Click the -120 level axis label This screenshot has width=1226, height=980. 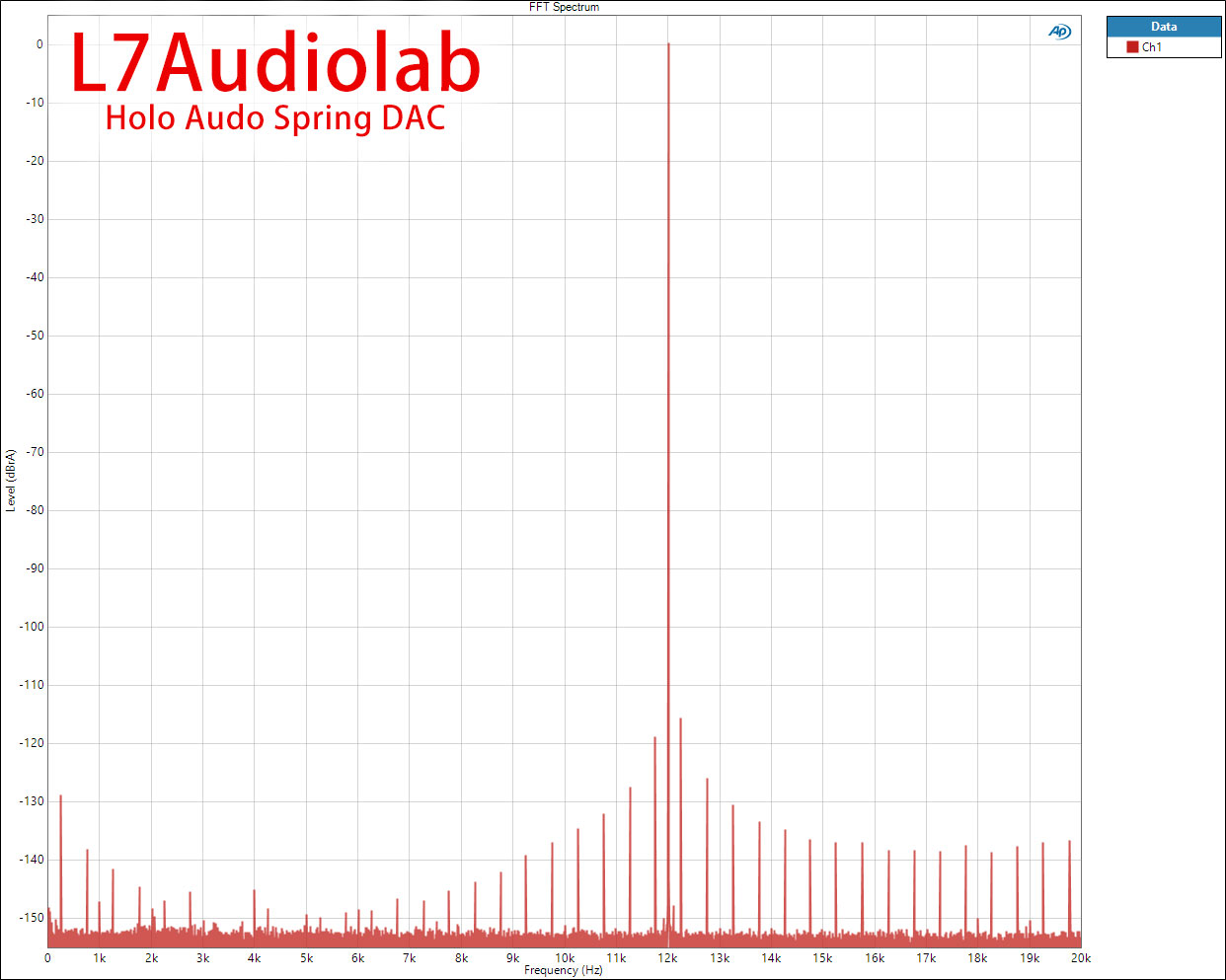click(x=32, y=743)
